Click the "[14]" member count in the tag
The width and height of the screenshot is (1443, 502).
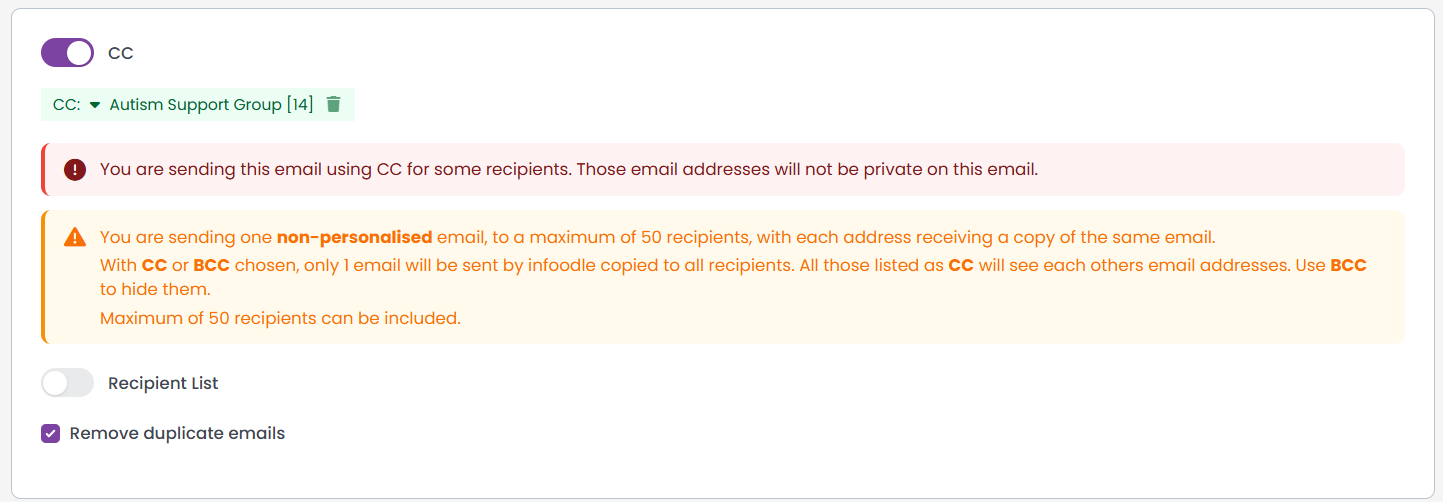click(x=300, y=105)
